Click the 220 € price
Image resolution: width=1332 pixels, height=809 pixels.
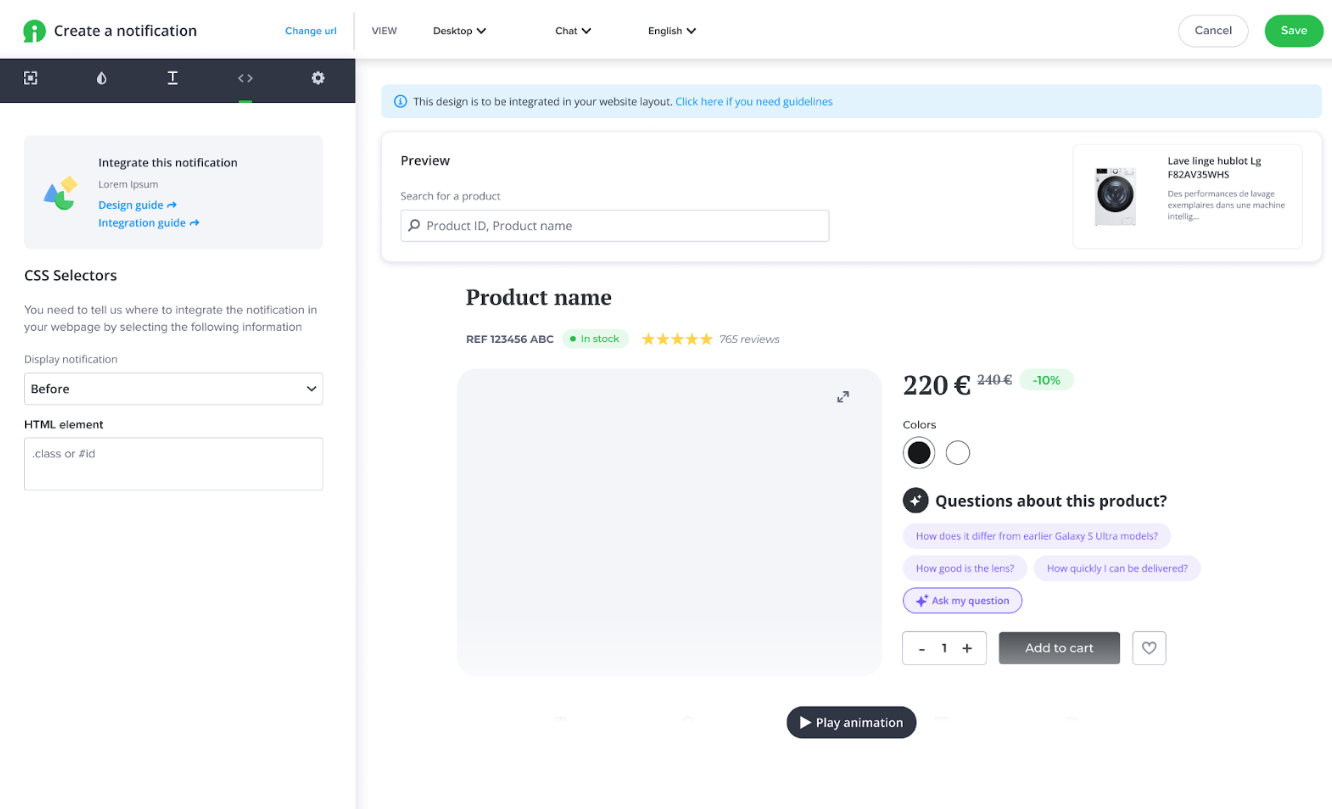(937, 385)
